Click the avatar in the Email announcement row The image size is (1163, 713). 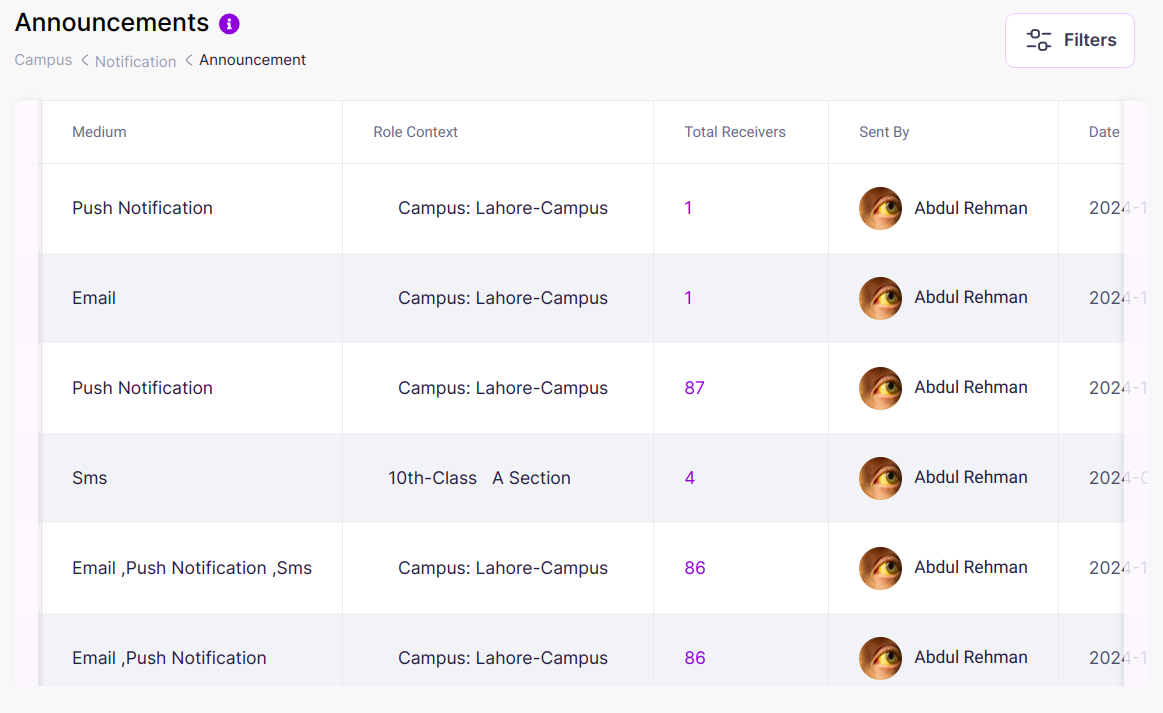(x=880, y=297)
